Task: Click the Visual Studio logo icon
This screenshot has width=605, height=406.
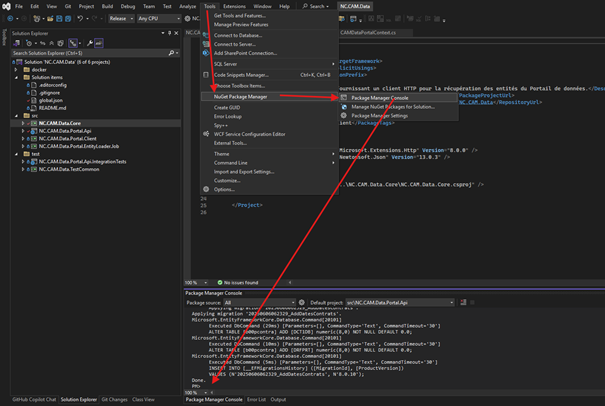Action: click(6, 6)
